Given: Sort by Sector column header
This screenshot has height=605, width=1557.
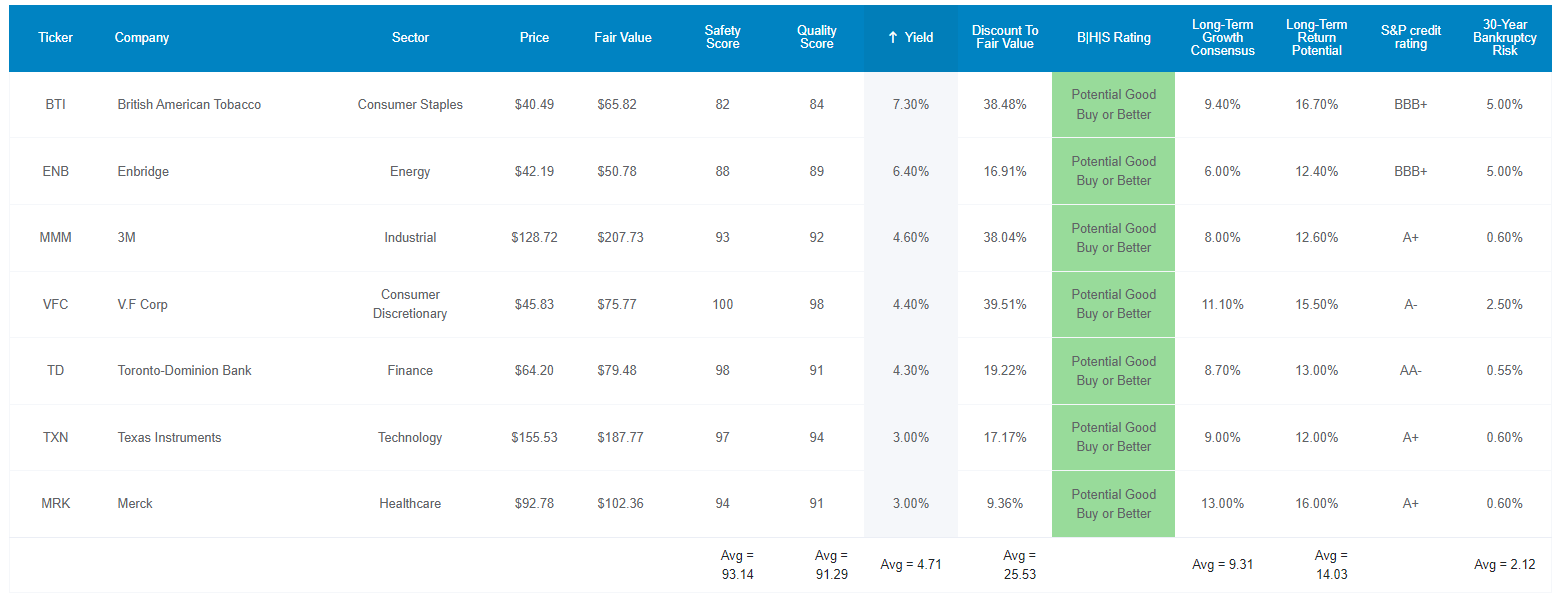Looking at the screenshot, I should coord(410,38).
